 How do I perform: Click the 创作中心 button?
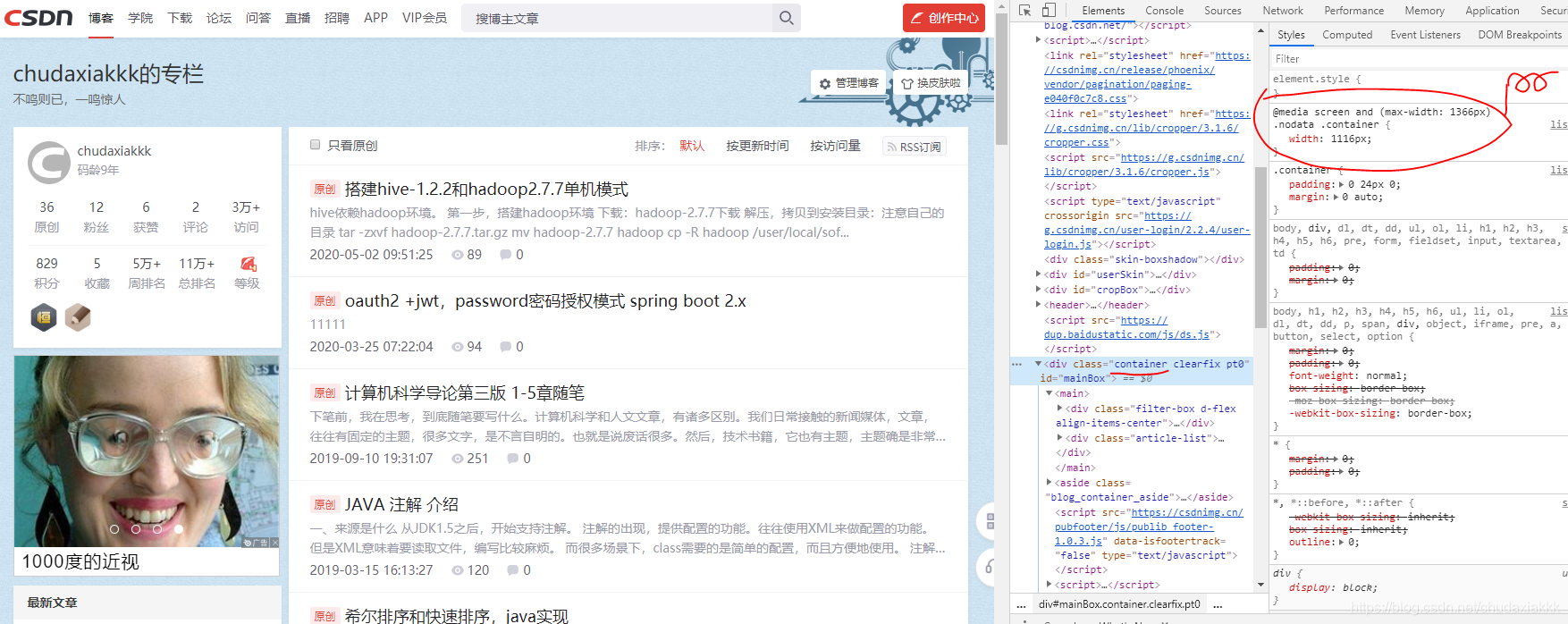tap(944, 18)
